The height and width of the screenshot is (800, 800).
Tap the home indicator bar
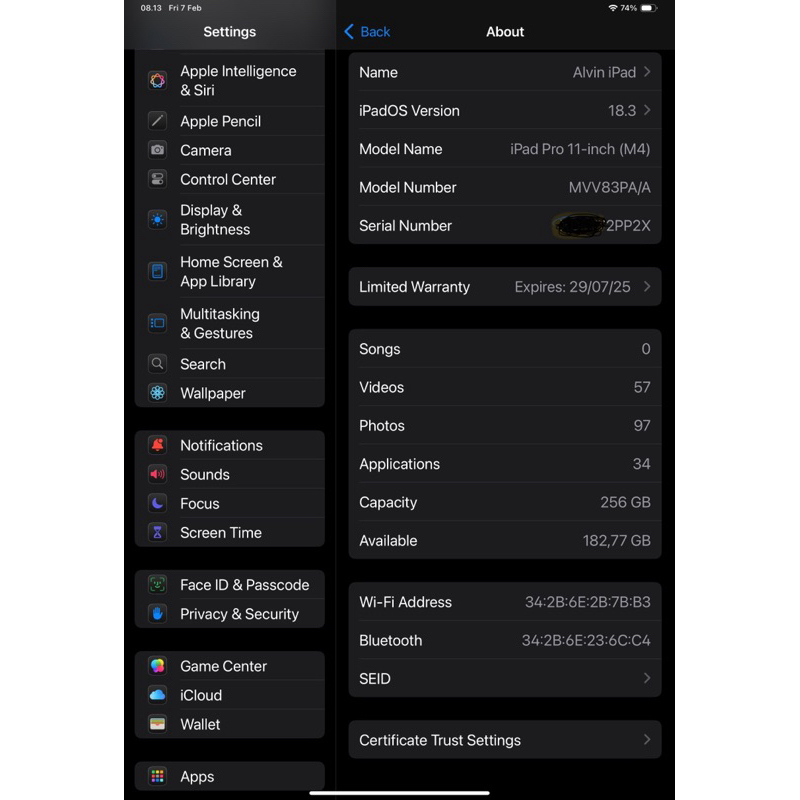point(399,793)
